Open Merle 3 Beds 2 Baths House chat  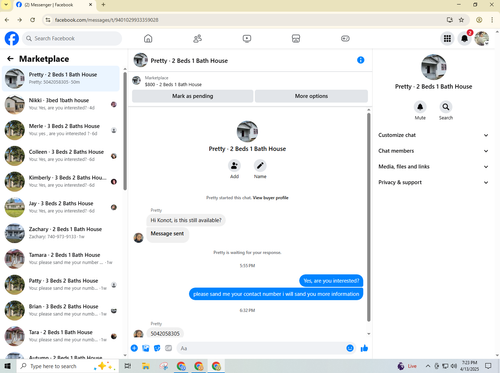click(x=61, y=130)
